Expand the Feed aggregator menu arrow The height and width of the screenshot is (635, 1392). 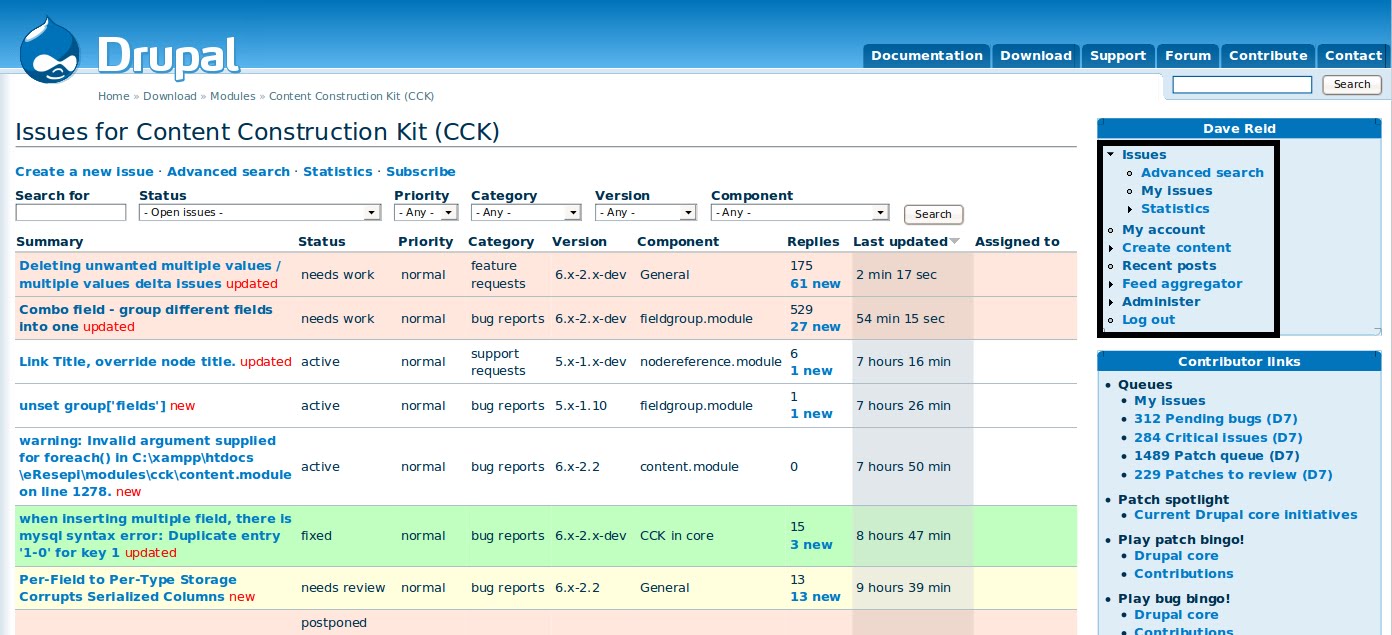(1111, 284)
